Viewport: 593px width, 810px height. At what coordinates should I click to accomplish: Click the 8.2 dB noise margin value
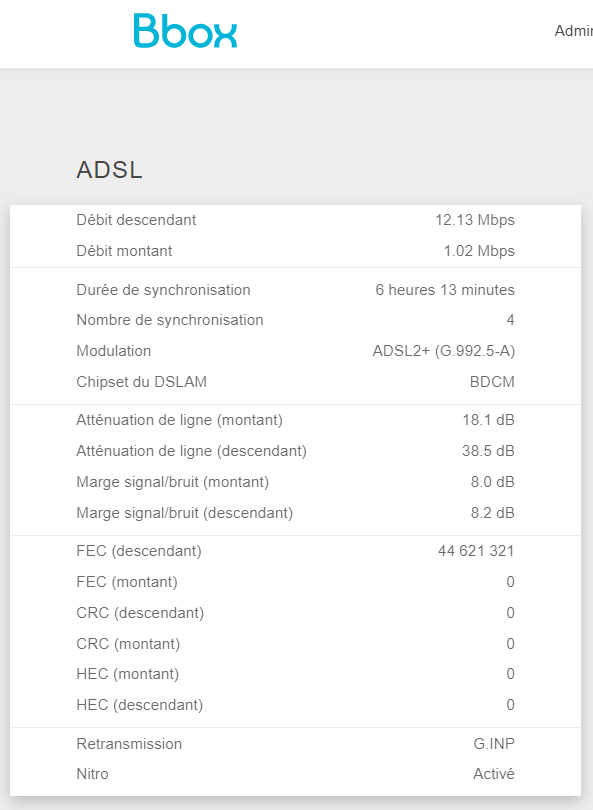tap(492, 513)
